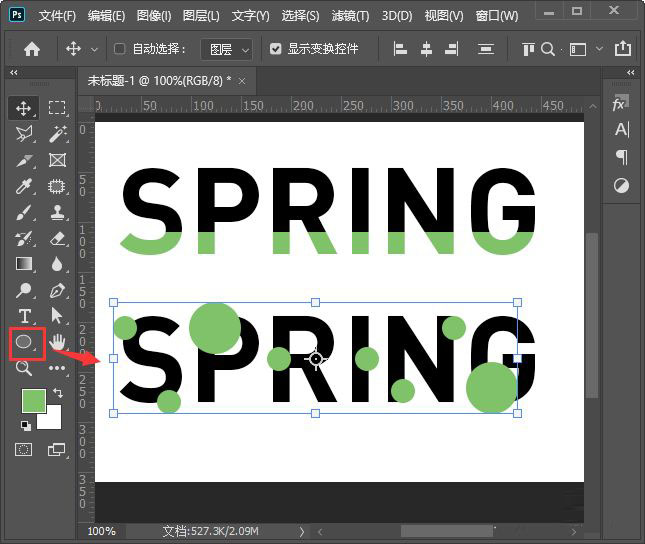Align horizontal centers
Screen dimensions: 645x544
[426, 49]
